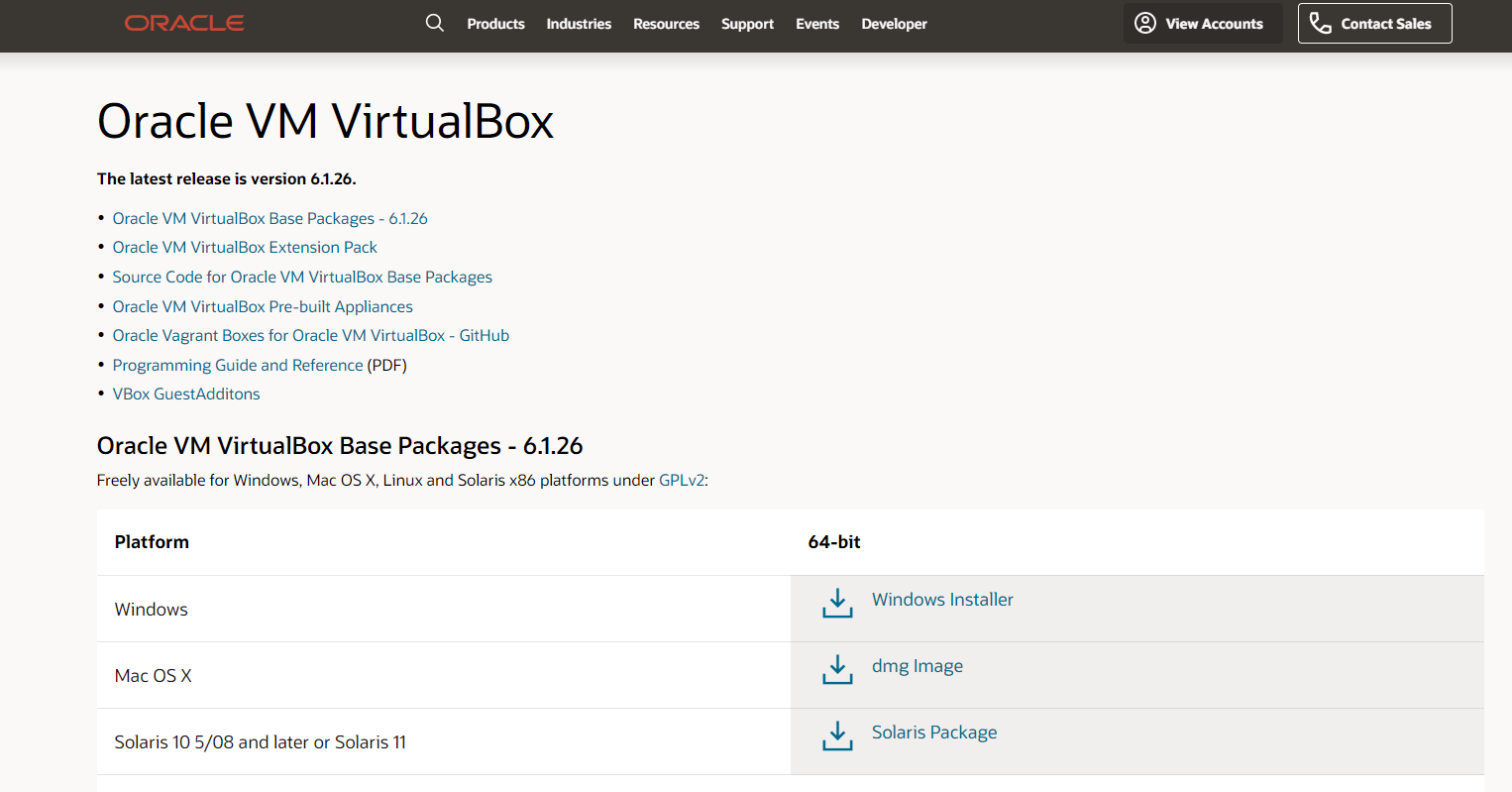
Task: Click the download icon for Windows Installer
Action: click(x=837, y=603)
